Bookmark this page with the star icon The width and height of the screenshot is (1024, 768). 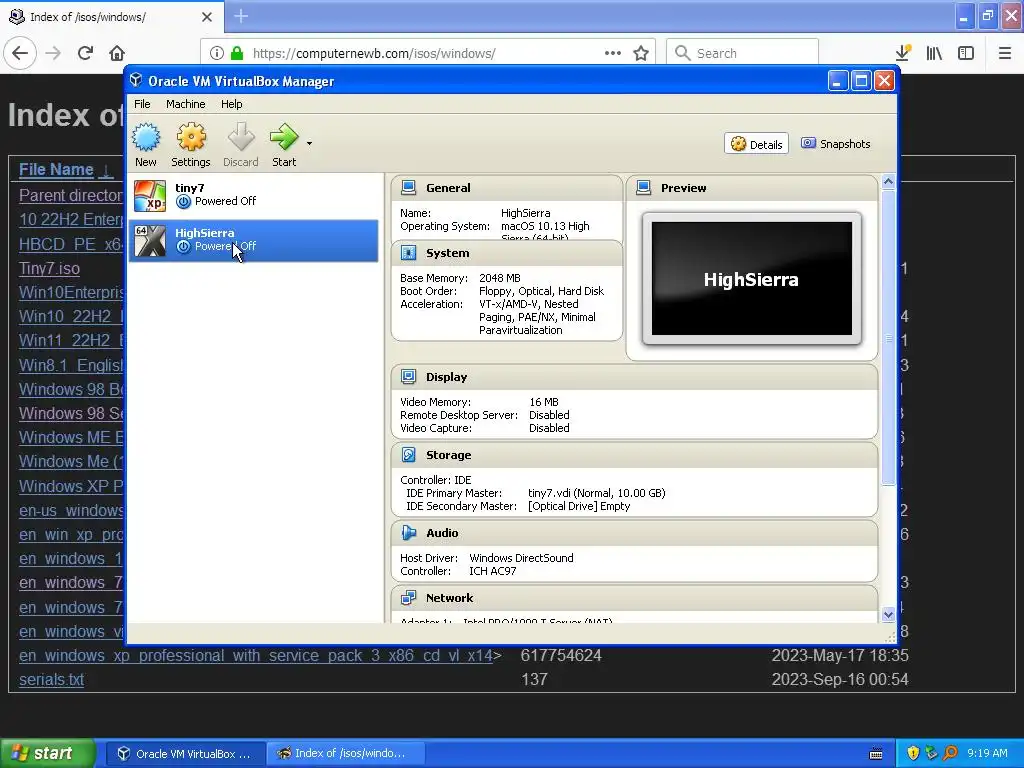(x=641, y=53)
